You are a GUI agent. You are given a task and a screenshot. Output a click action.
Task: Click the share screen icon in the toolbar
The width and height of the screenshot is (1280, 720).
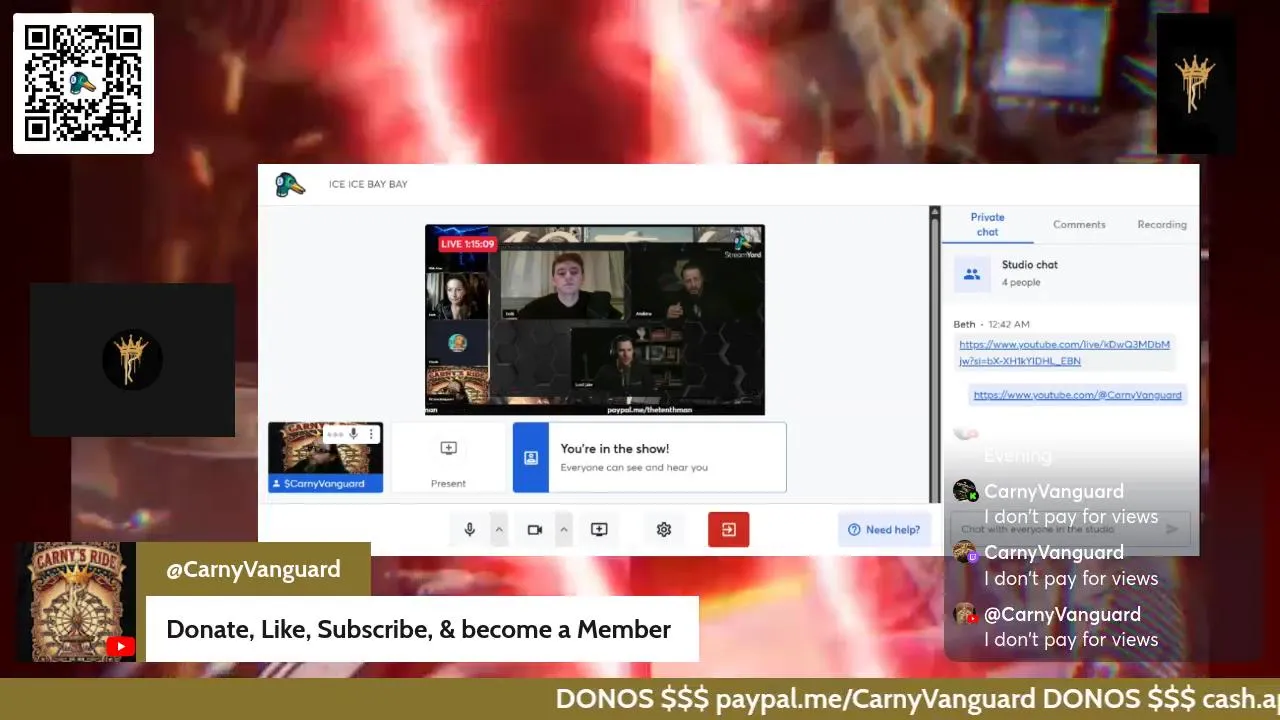(x=599, y=530)
